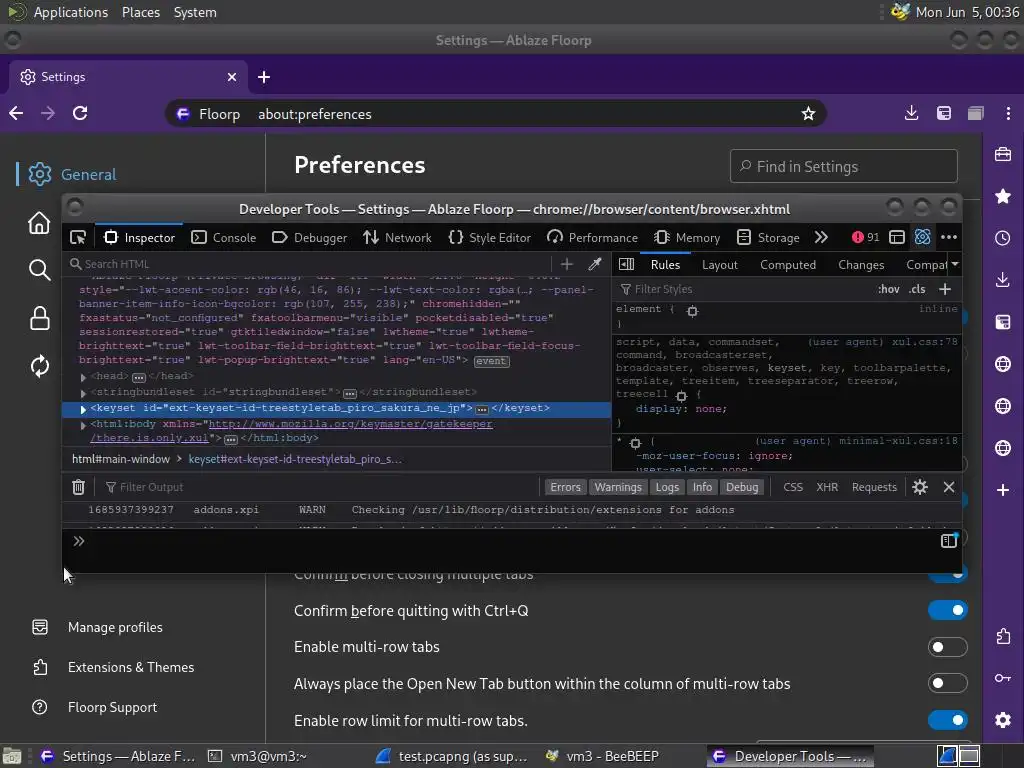Disable Confirm before quitting with Ctrl+Q
This screenshot has width=1024, height=768.
[948, 611]
